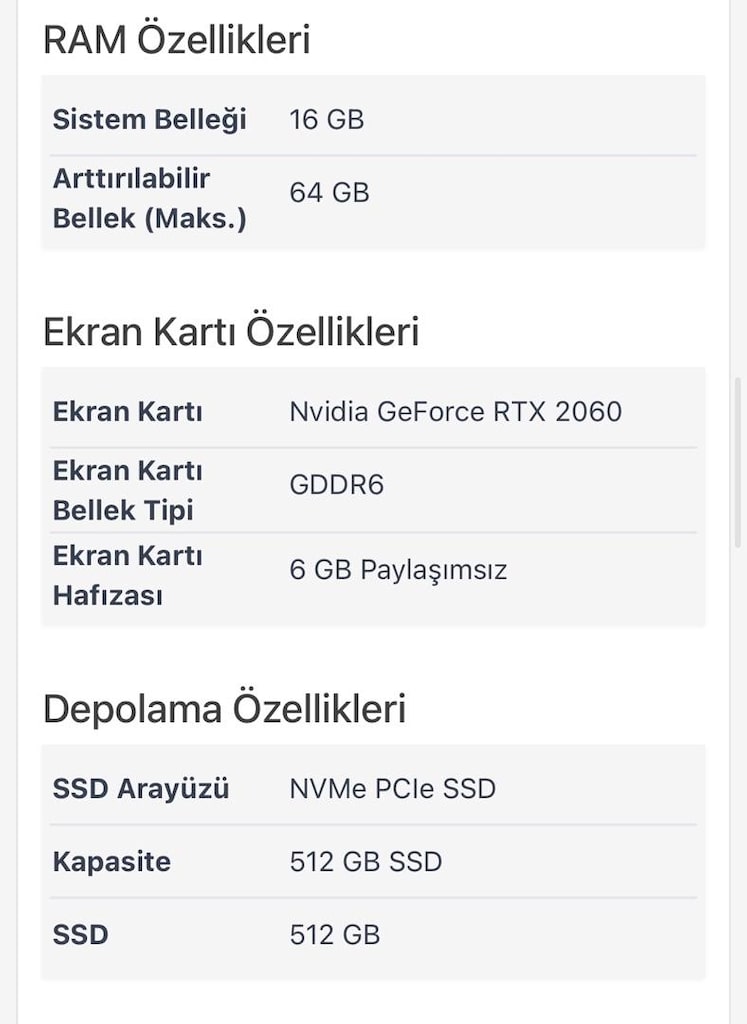Viewport: 747px width, 1024px height.
Task: Click the Ekran Kartı Özellikleri heading
Action: [x=230, y=331]
